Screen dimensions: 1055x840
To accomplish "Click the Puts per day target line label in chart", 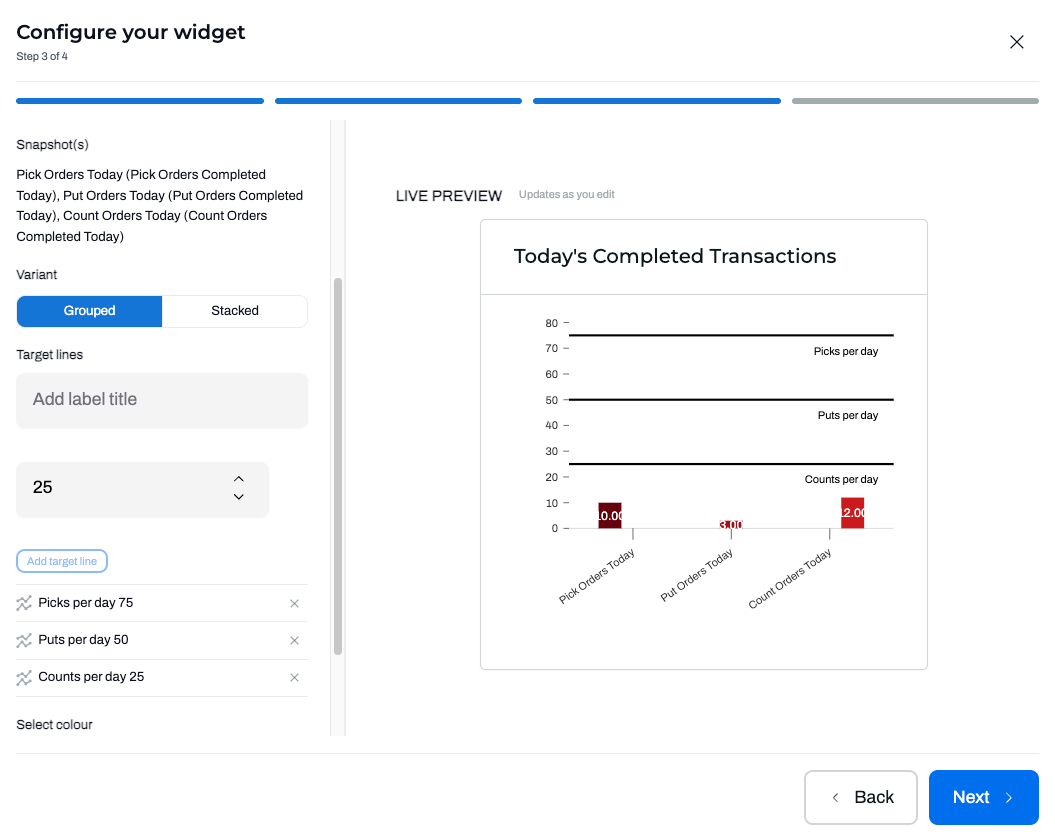I will point(848,415).
